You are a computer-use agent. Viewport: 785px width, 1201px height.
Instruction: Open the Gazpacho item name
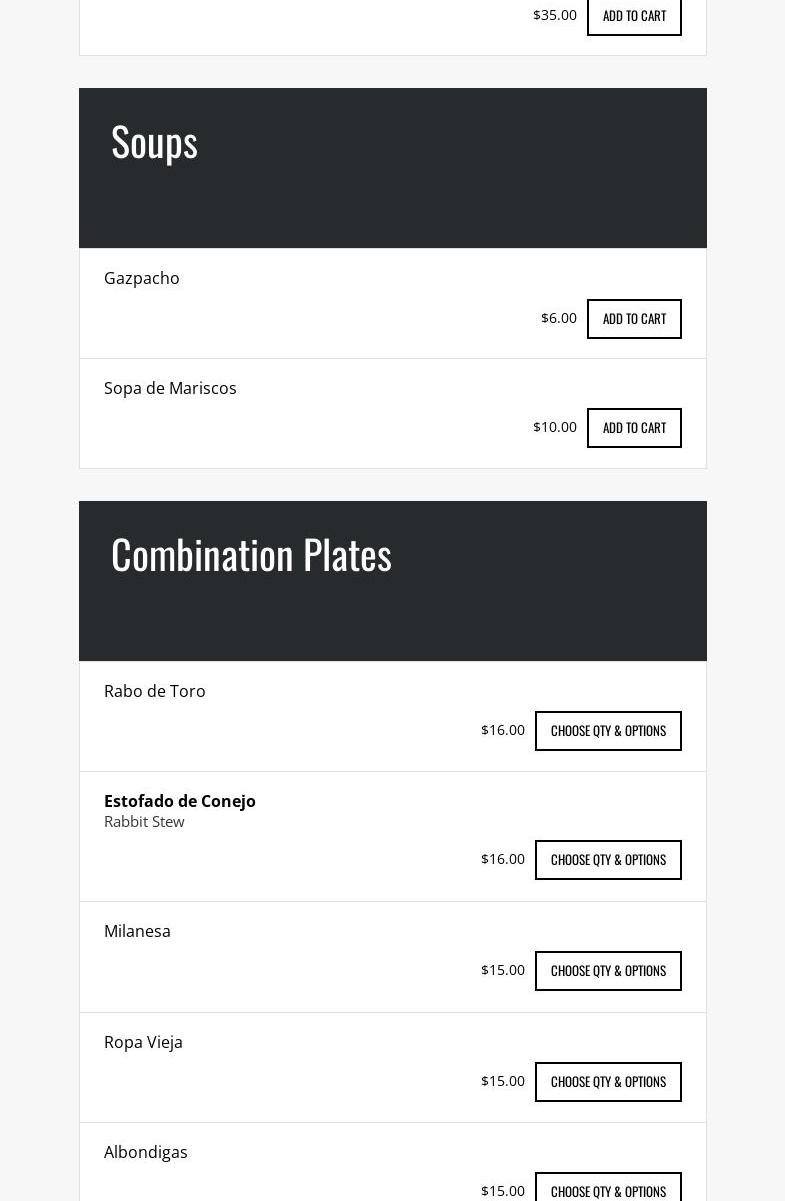tap(142, 278)
